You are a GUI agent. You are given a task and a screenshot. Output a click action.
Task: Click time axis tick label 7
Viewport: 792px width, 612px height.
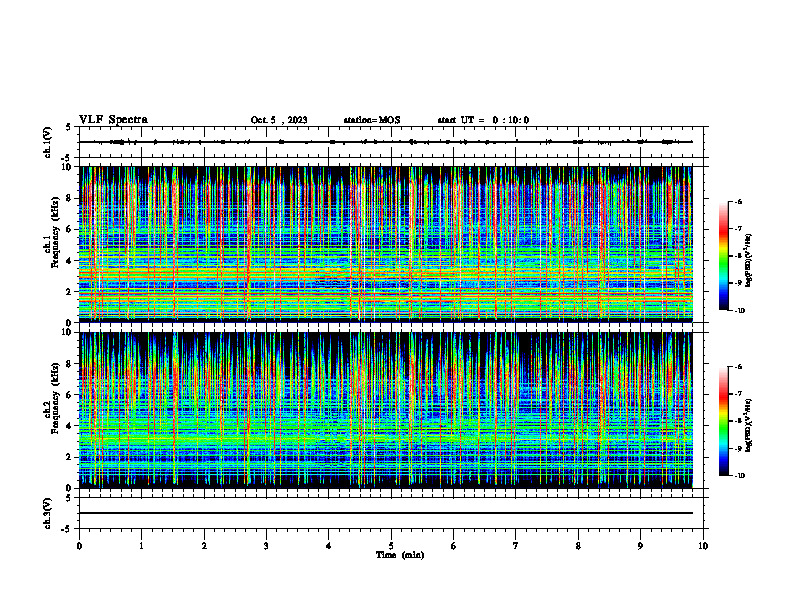(516, 546)
